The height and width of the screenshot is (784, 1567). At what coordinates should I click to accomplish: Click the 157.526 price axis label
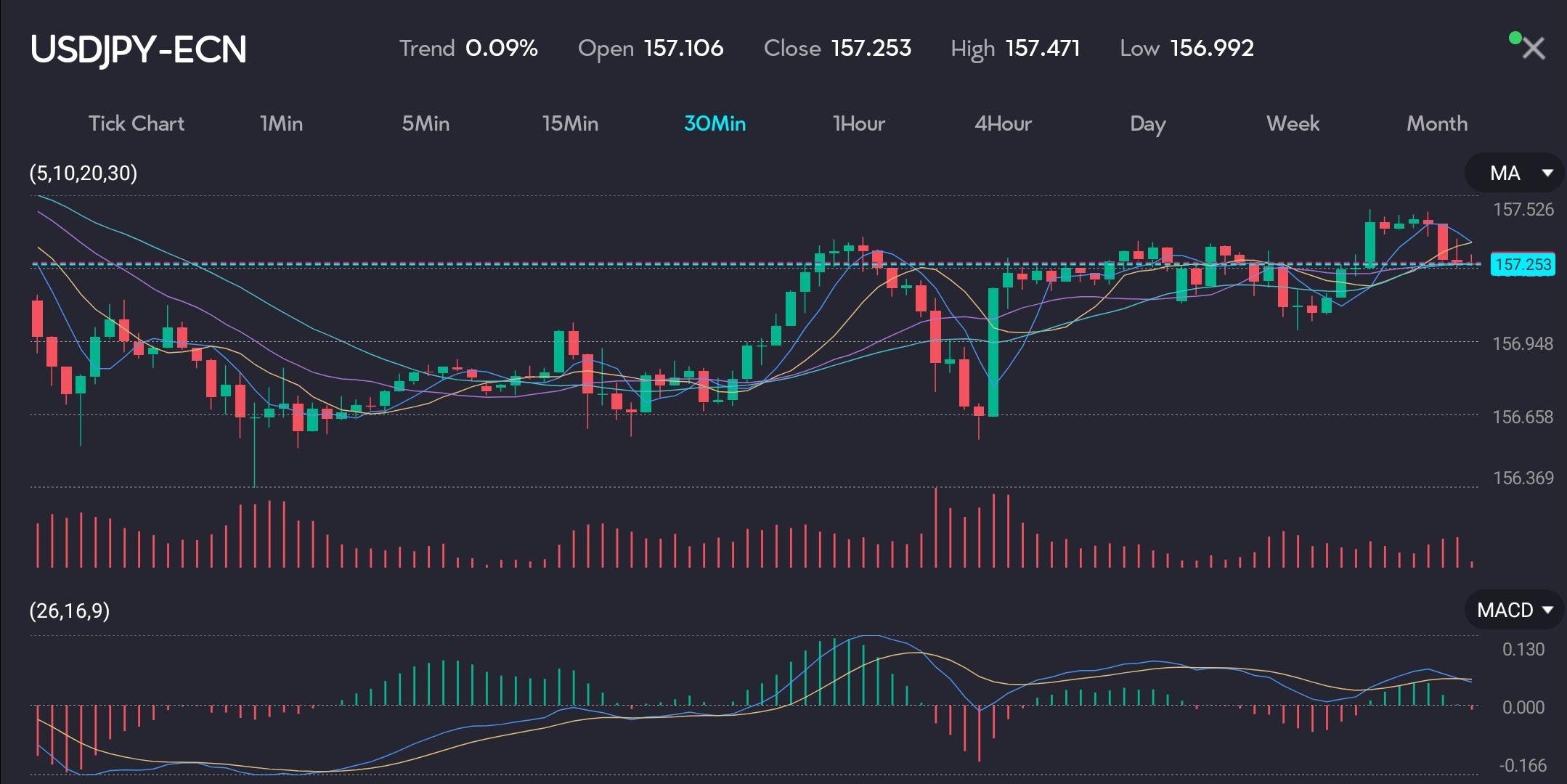[1523, 209]
